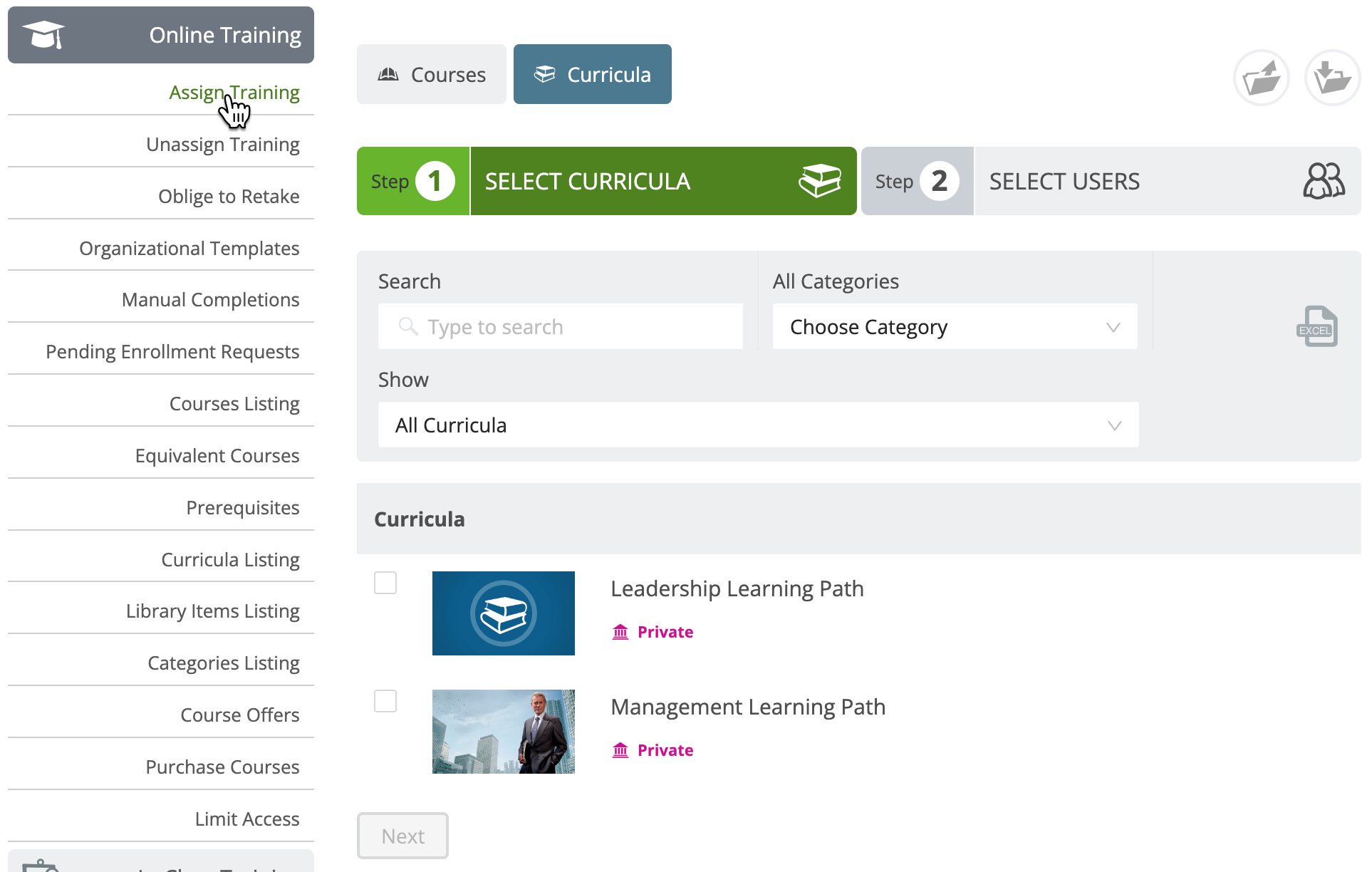Click the folder download icon
Screen dimensions: 1372x872
click(x=1332, y=78)
